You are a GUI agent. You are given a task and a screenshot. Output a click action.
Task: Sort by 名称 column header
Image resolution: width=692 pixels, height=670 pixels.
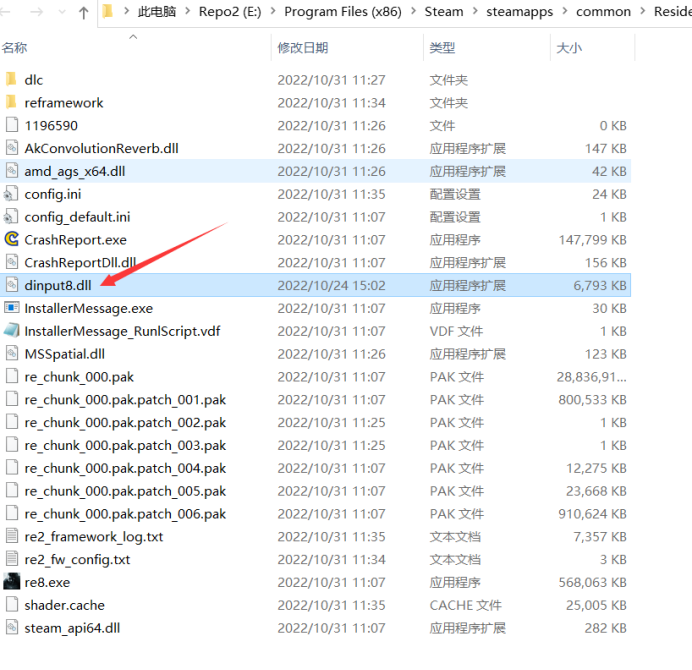pos(14,48)
